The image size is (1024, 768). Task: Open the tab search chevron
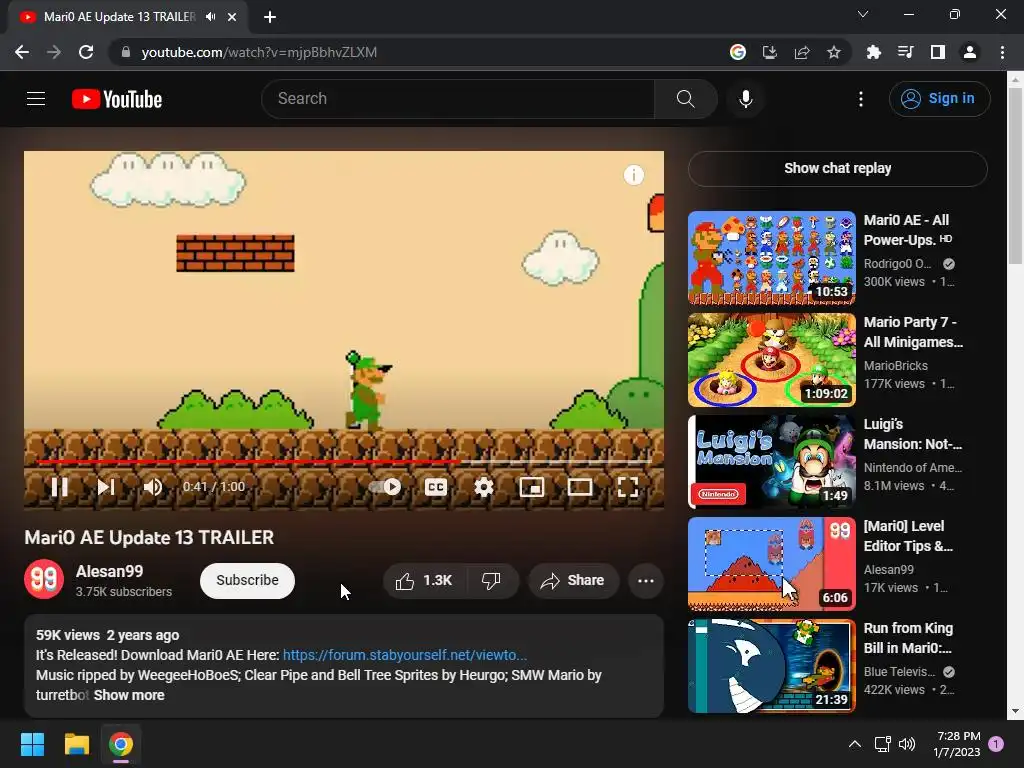(863, 14)
